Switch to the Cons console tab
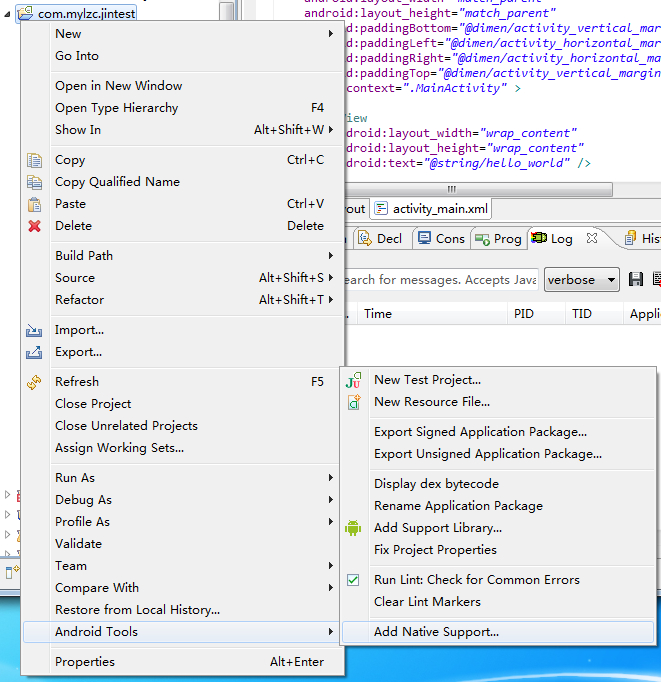This screenshot has width=661, height=682. 441,239
